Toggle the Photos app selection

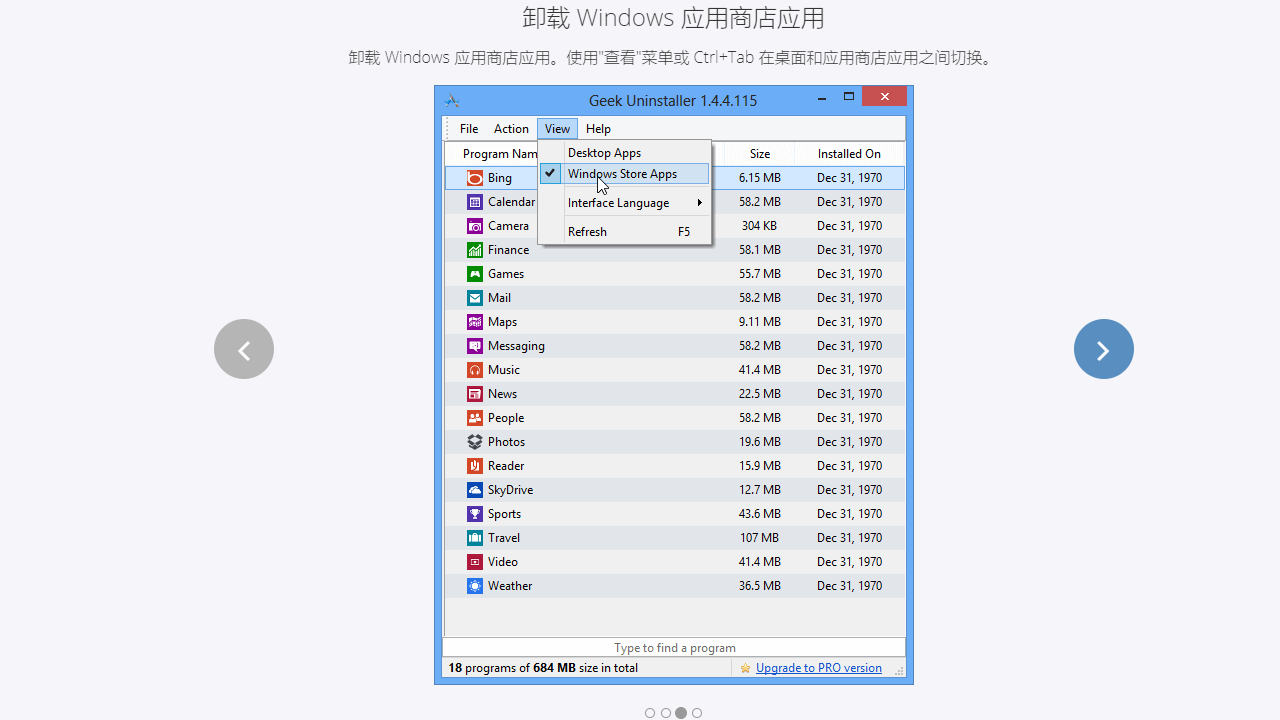[474, 442]
